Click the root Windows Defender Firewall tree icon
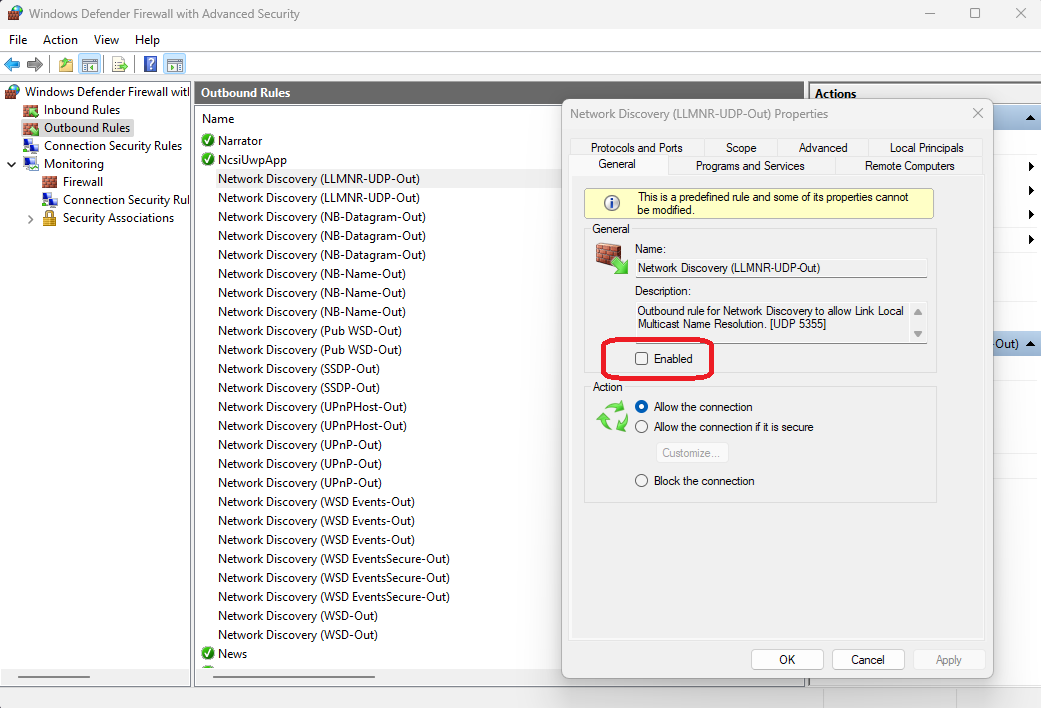 point(12,92)
